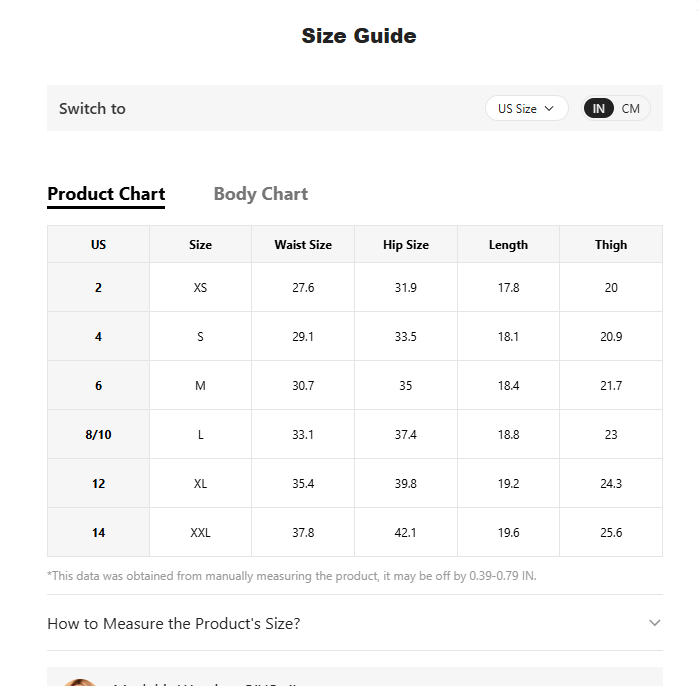Switch to the Body Chart tab
The image size is (698, 686).
pyautogui.click(x=261, y=194)
